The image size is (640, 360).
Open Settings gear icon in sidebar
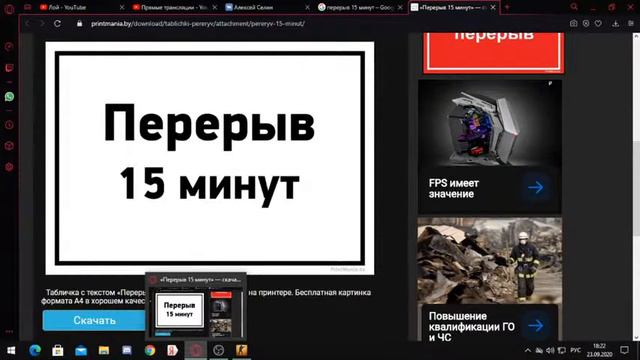click(x=9, y=167)
